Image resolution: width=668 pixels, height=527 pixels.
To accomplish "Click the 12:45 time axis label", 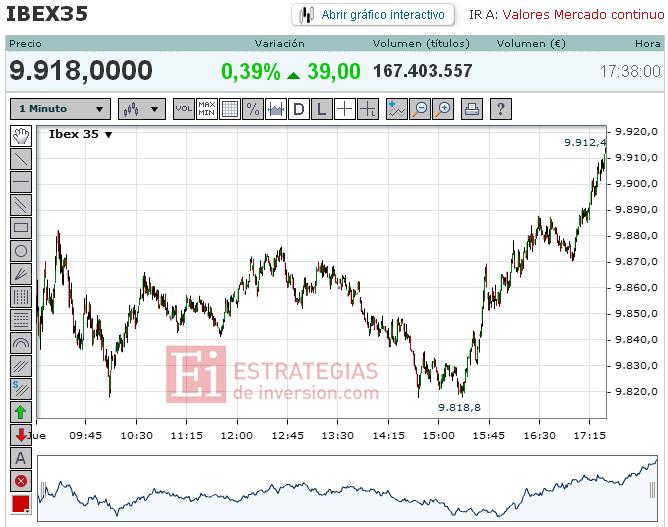I will 288,435.
